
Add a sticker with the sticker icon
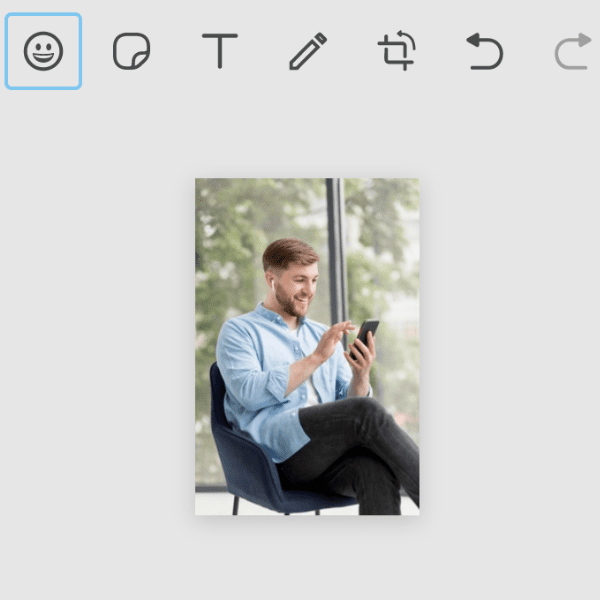[132, 51]
